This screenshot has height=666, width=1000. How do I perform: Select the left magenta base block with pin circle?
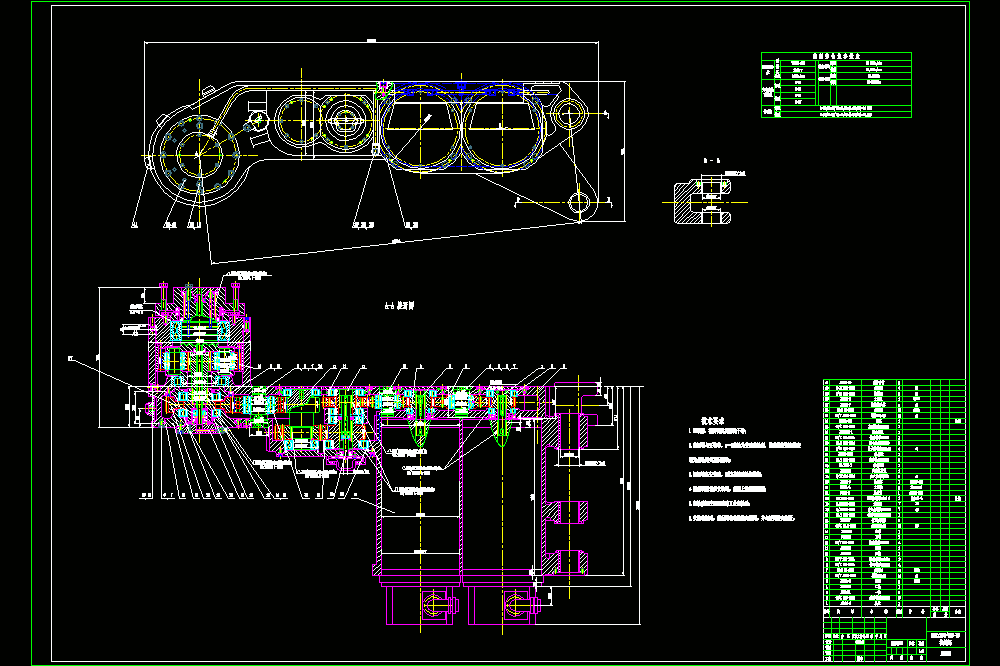click(x=420, y=605)
